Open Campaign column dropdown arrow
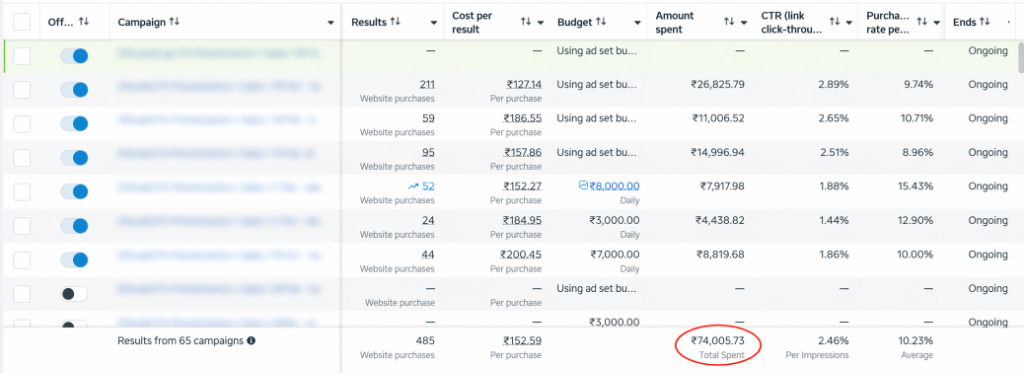Image resolution: width=1024 pixels, height=373 pixels. (x=330, y=23)
